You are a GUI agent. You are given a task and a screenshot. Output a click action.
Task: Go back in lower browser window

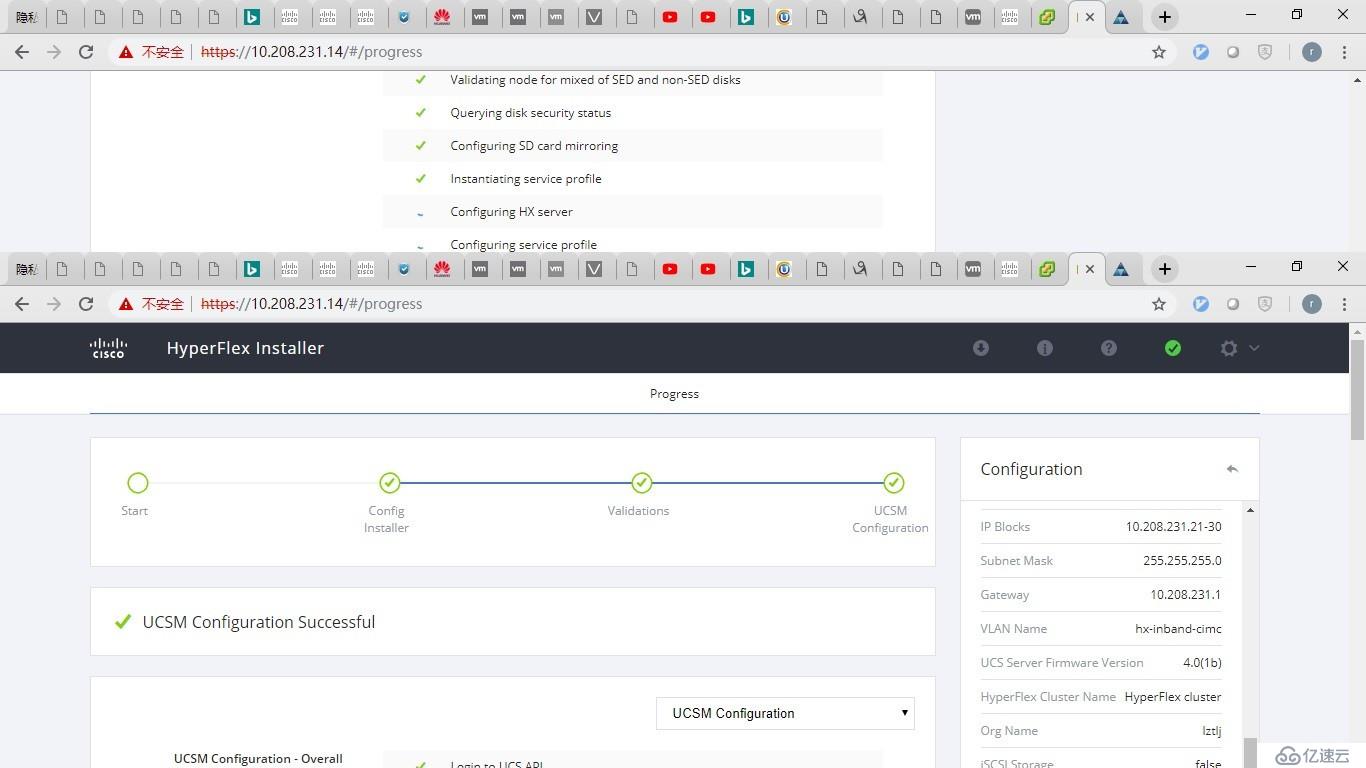click(22, 304)
